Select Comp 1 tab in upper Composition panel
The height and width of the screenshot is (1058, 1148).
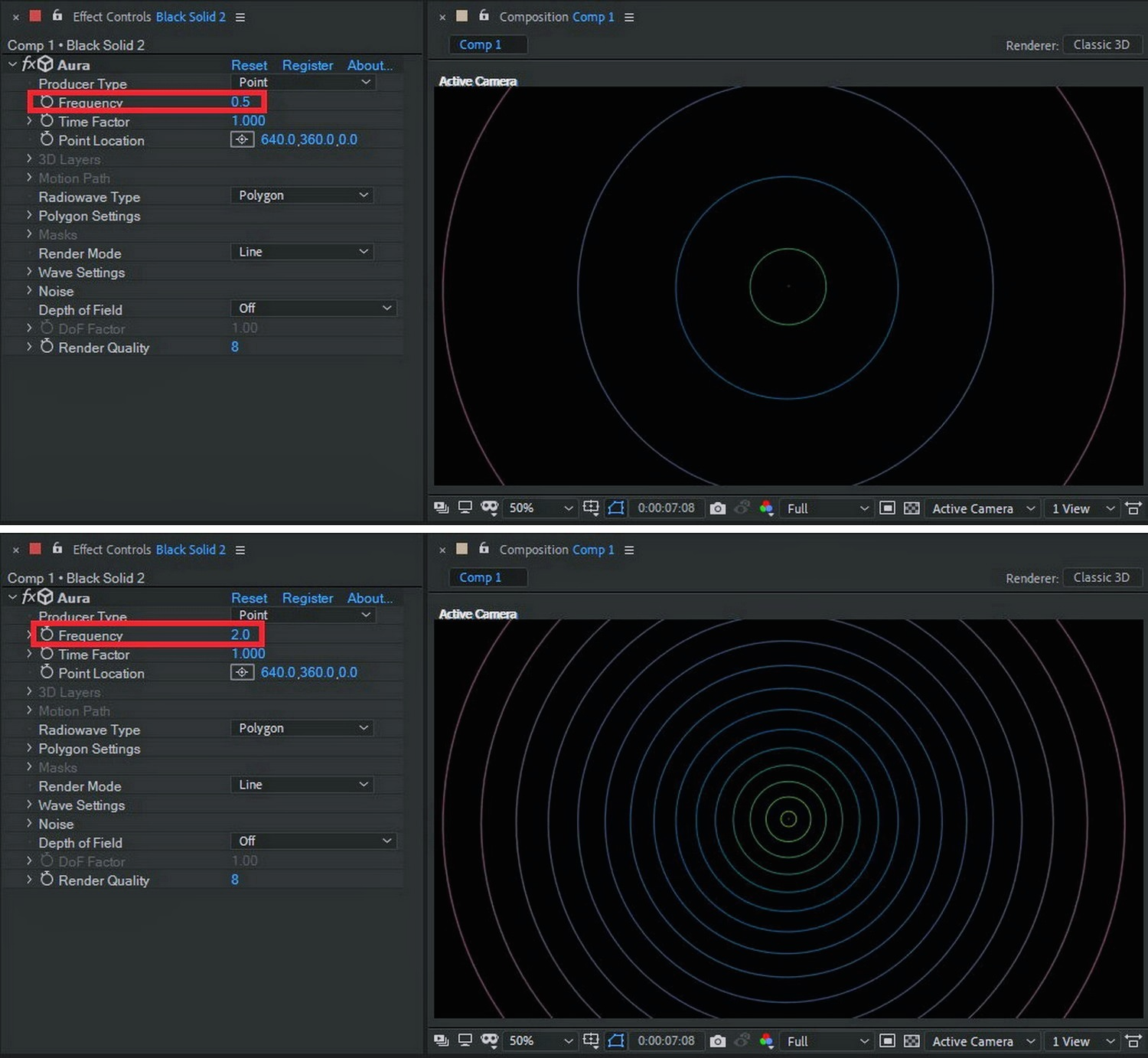point(488,44)
